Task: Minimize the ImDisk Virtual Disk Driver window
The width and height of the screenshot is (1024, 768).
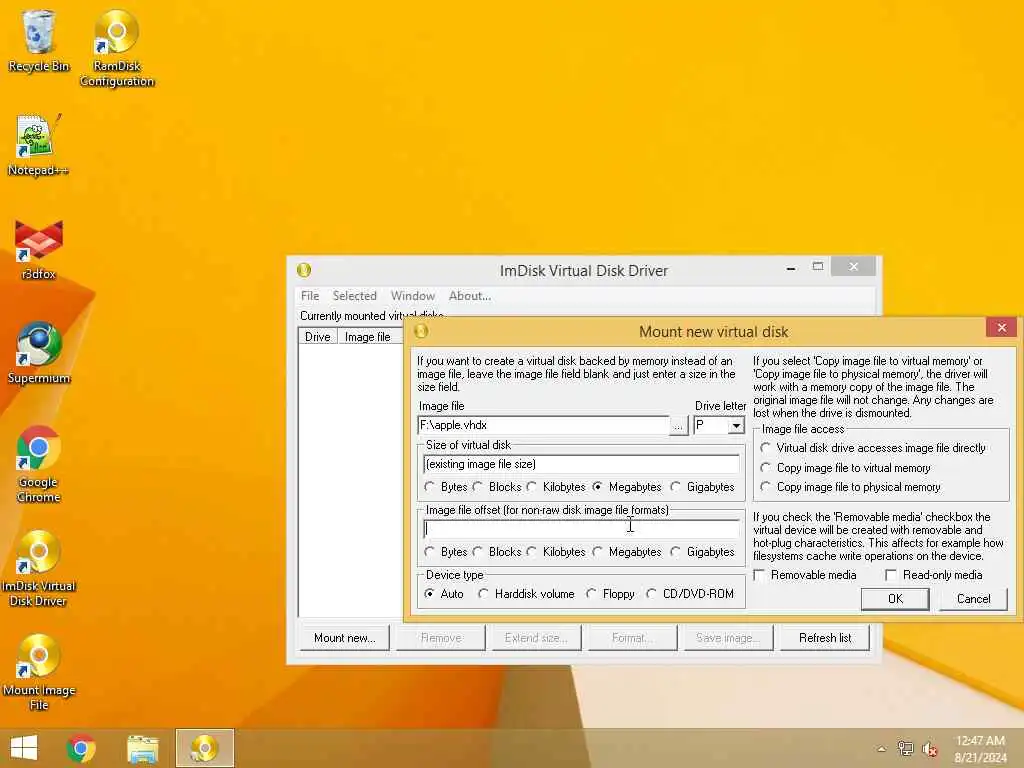Action: pyautogui.click(x=791, y=268)
